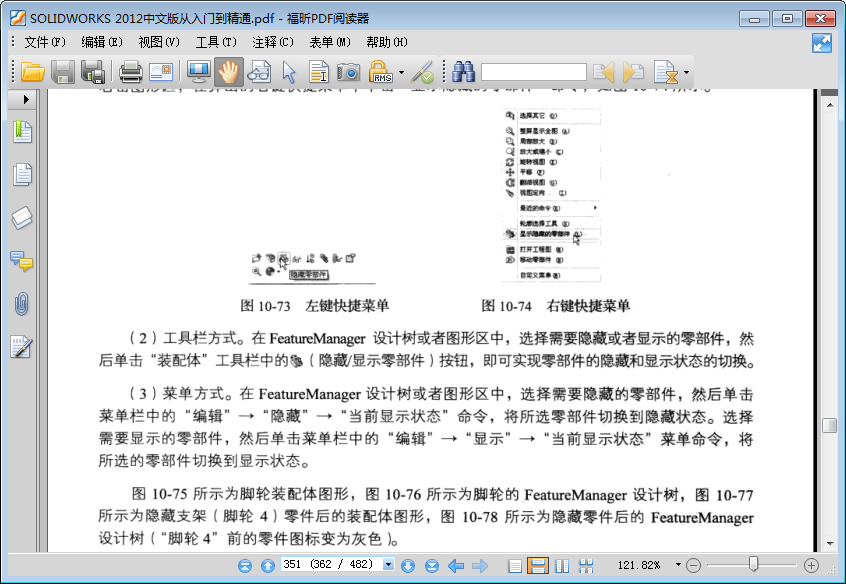Select the text selection tool
The image size is (846, 584).
(319, 72)
